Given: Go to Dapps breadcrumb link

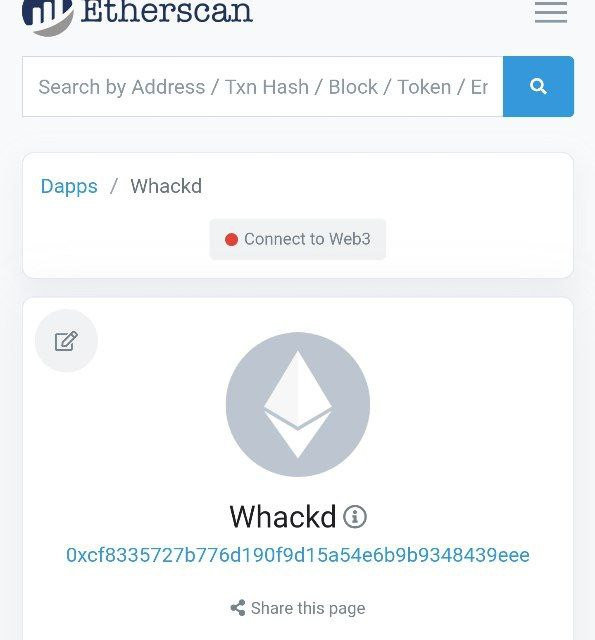Looking at the screenshot, I should pos(69,187).
